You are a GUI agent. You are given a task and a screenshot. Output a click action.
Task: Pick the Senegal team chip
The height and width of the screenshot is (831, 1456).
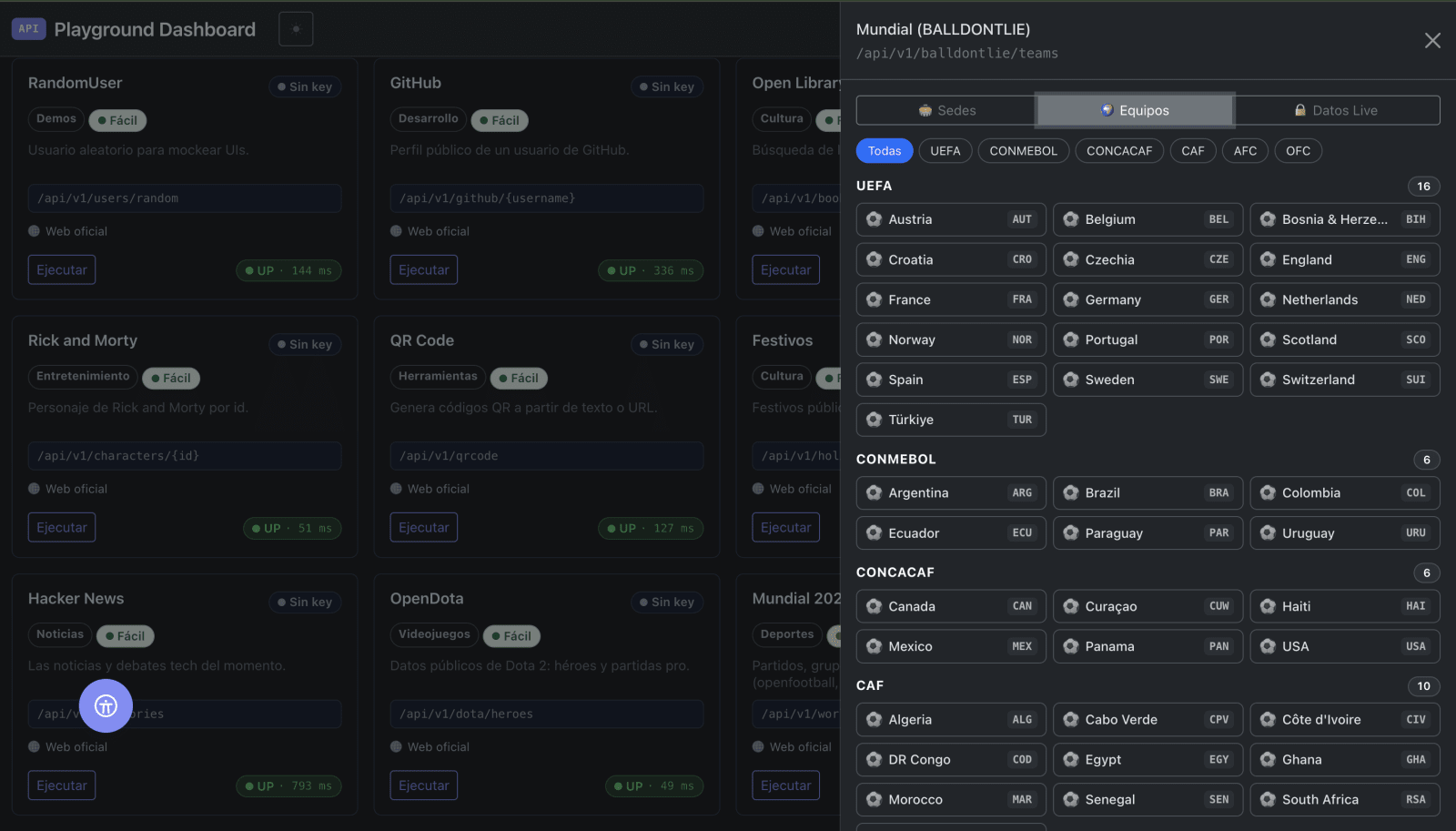(x=1148, y=800)
